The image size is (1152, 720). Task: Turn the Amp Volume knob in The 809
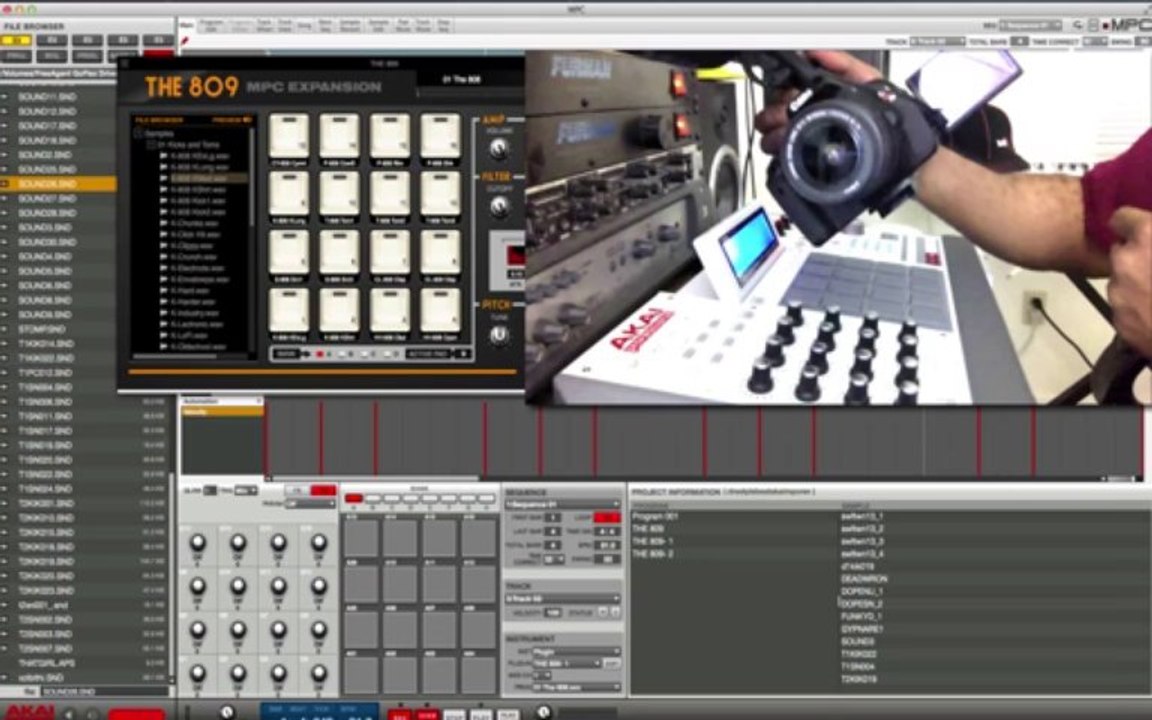[x=499, y=149]
